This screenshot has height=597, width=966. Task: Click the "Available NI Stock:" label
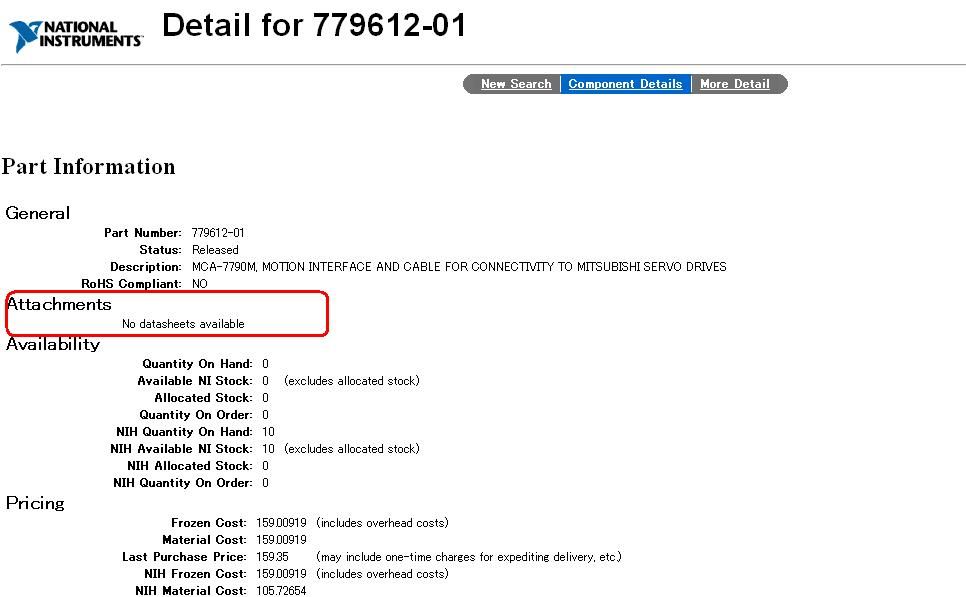(x=195, y=381)
